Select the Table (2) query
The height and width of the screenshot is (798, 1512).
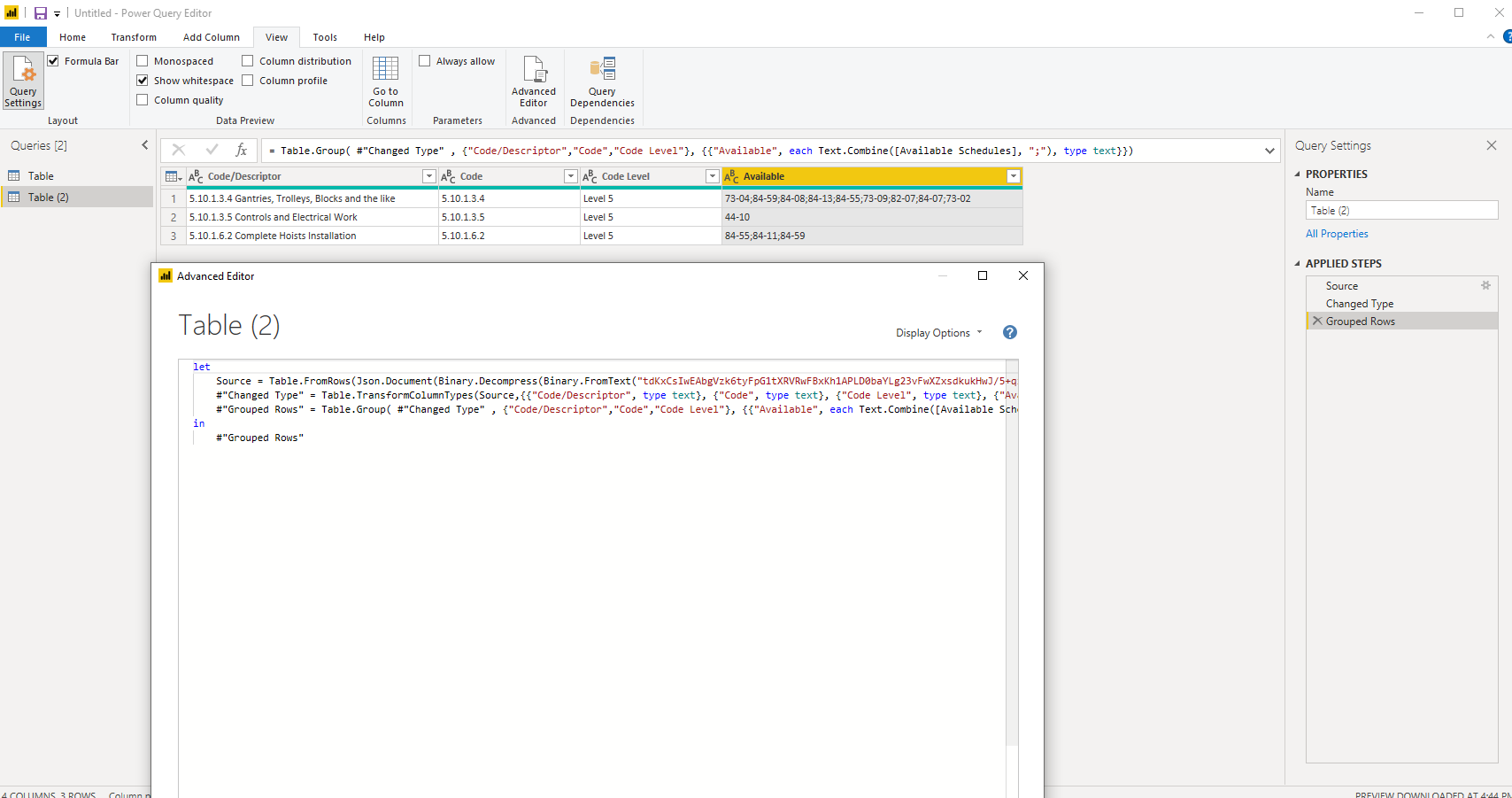(x=77, y=197)
